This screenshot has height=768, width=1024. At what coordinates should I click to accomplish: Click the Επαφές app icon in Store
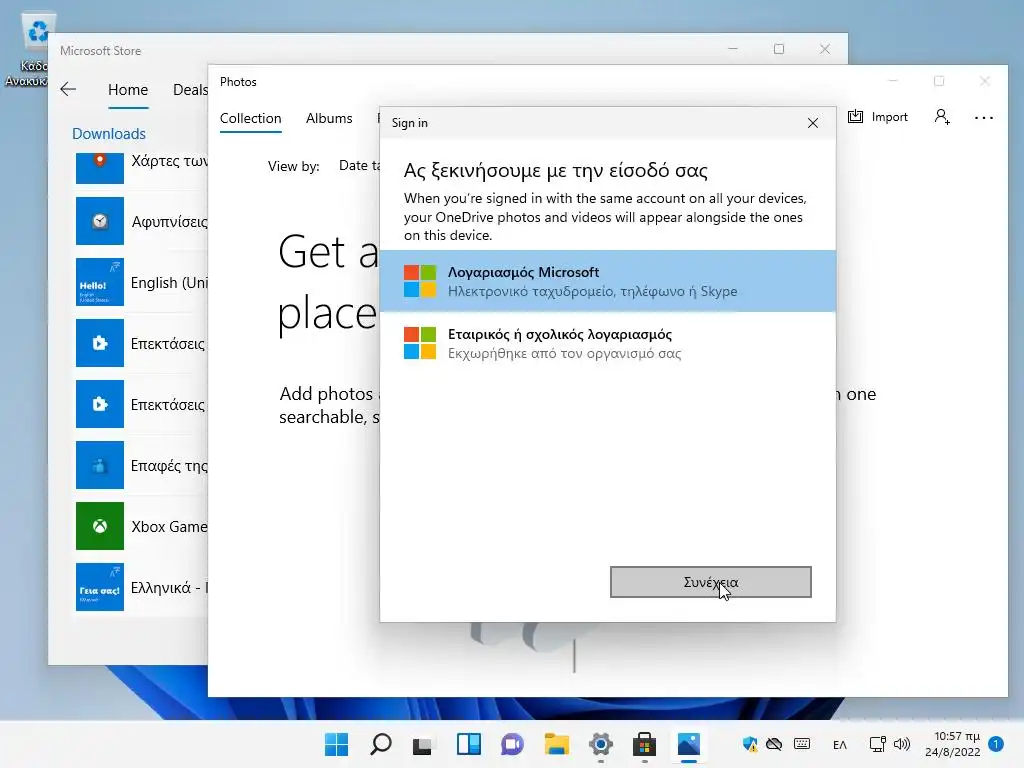(99, 464)
